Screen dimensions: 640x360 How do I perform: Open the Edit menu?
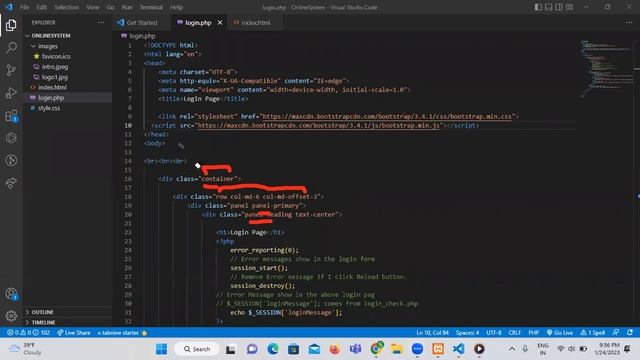41,7
